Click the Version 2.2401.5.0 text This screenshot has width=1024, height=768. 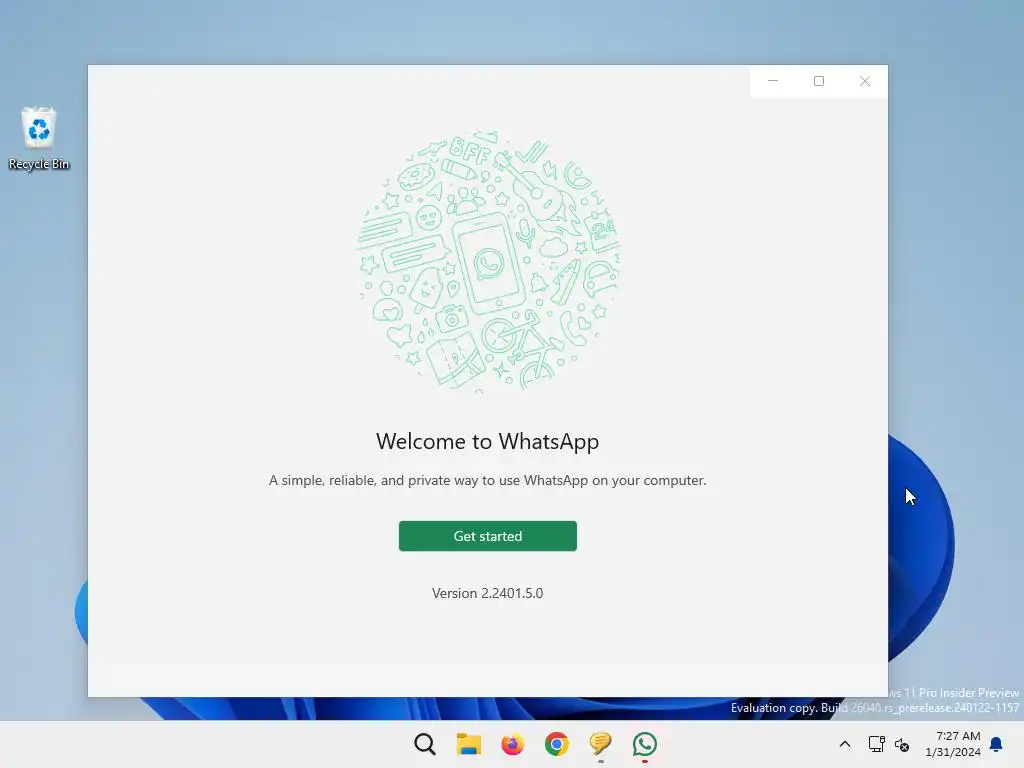(487, 593)
